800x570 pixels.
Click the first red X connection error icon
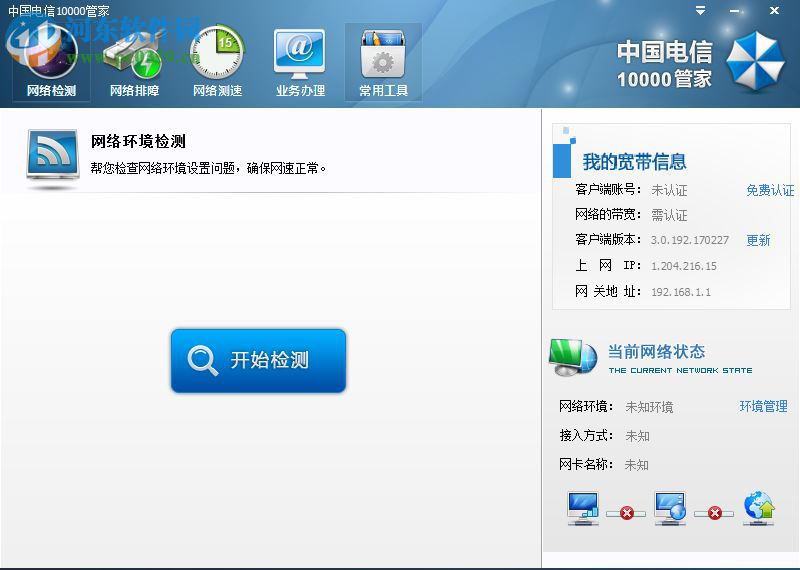pyautogui.click(x=627, y=513)
